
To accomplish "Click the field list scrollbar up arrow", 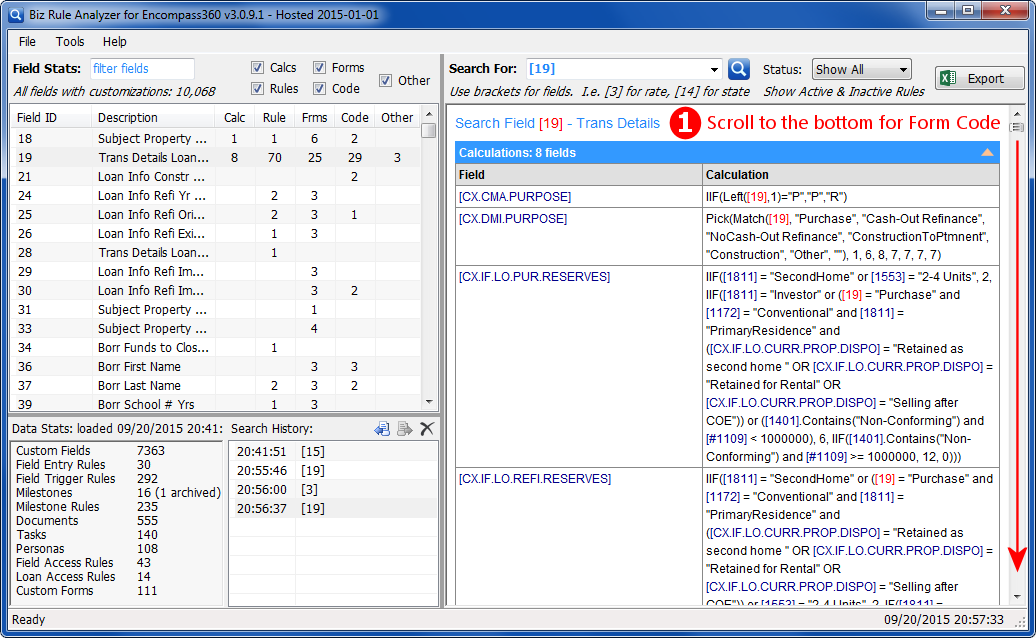I will click(429, 114).
